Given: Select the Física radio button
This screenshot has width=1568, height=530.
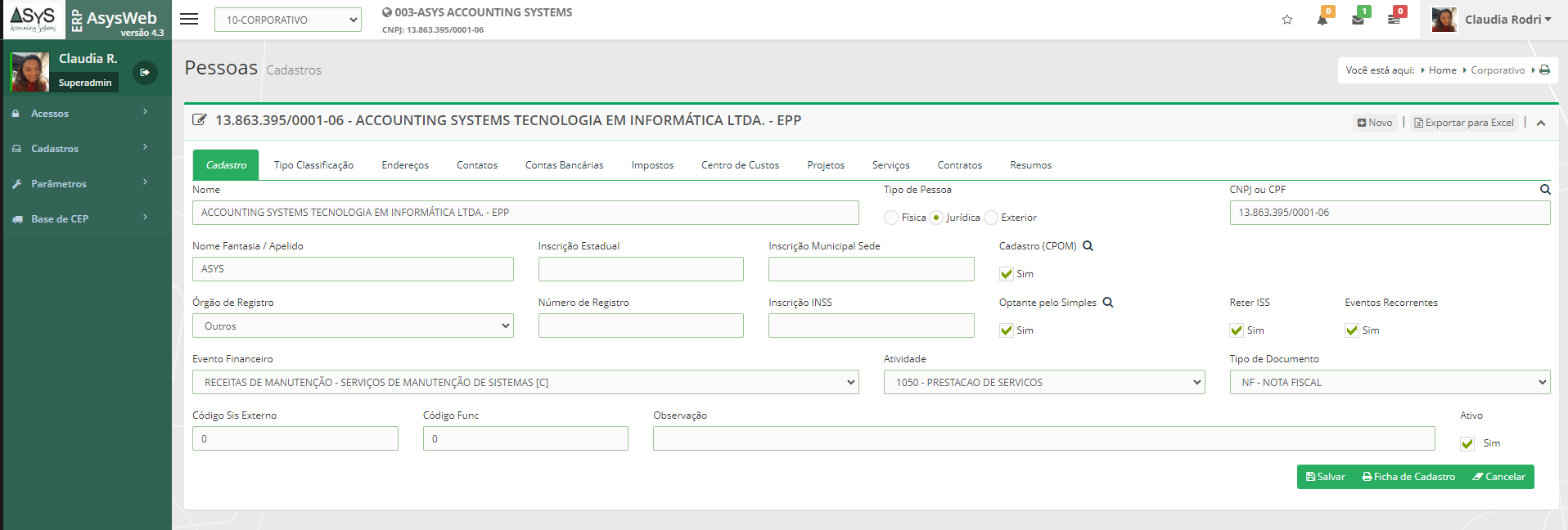Looking at the screenshot, I should pyautogui.click(x=891, y=218).
